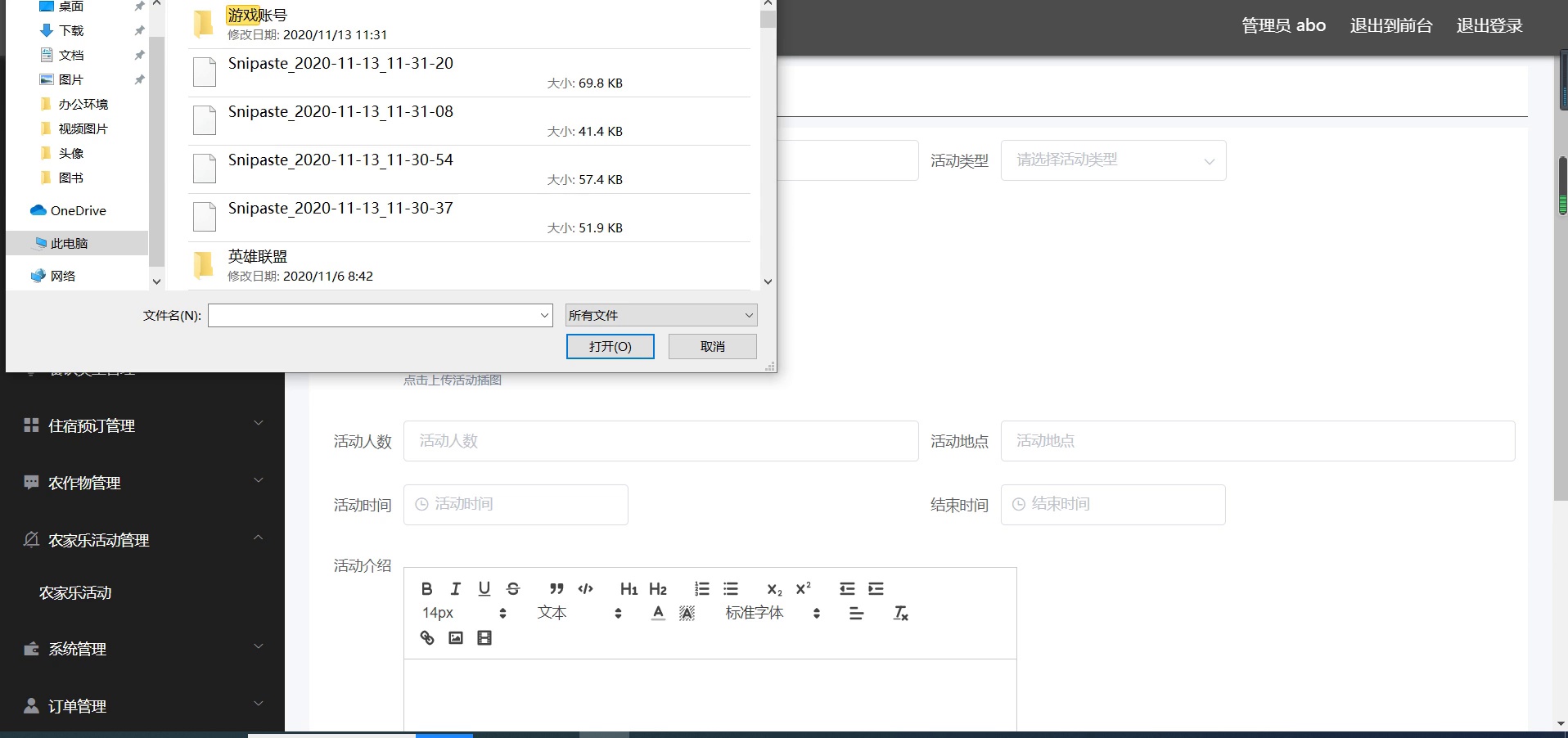Expand 订单管理 sidebar menu
Screen dimensions: 1568x738
click(x=142, y=706)
